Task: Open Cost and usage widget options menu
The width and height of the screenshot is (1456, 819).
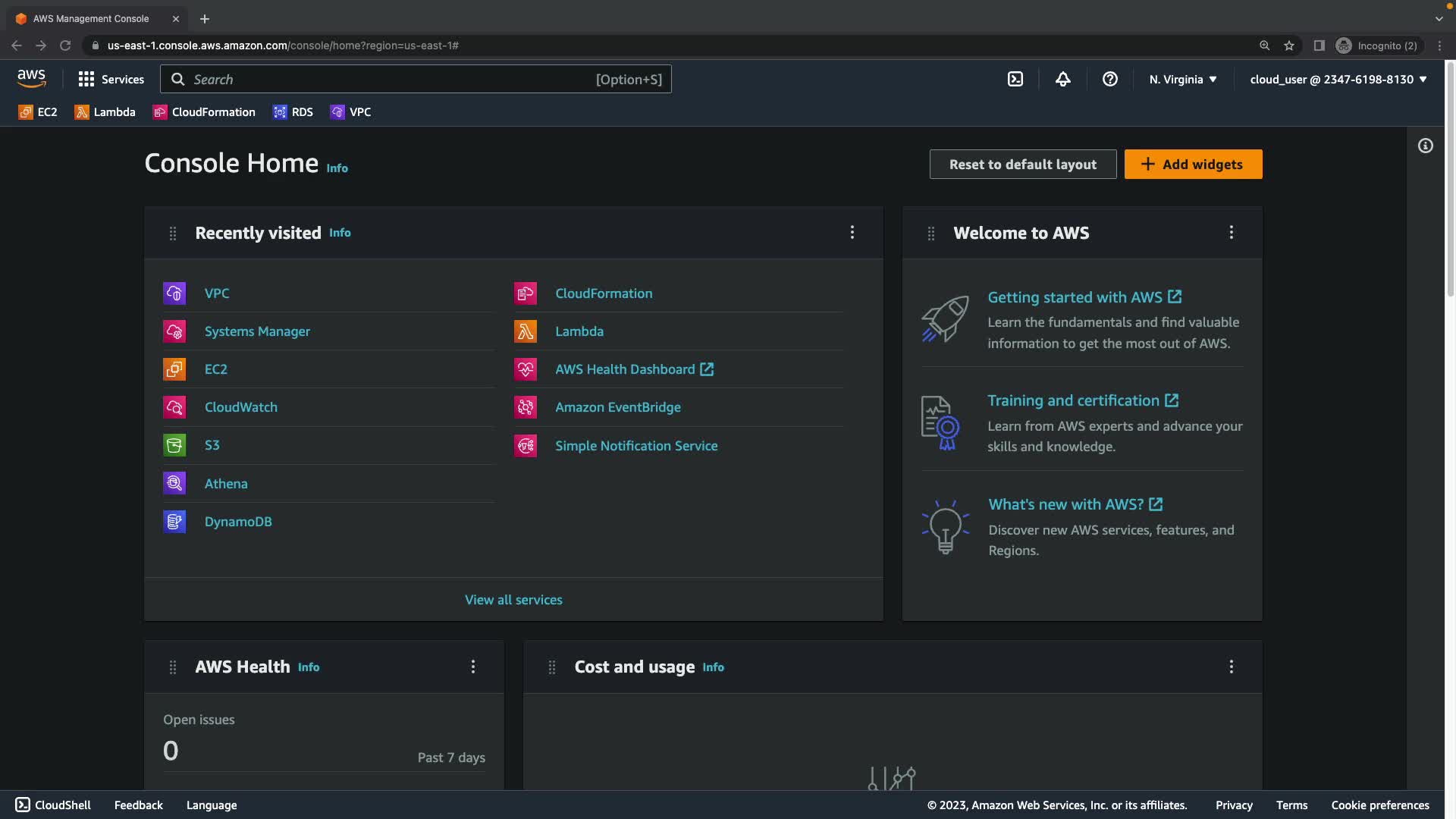Action: (x=1231, y=667)
